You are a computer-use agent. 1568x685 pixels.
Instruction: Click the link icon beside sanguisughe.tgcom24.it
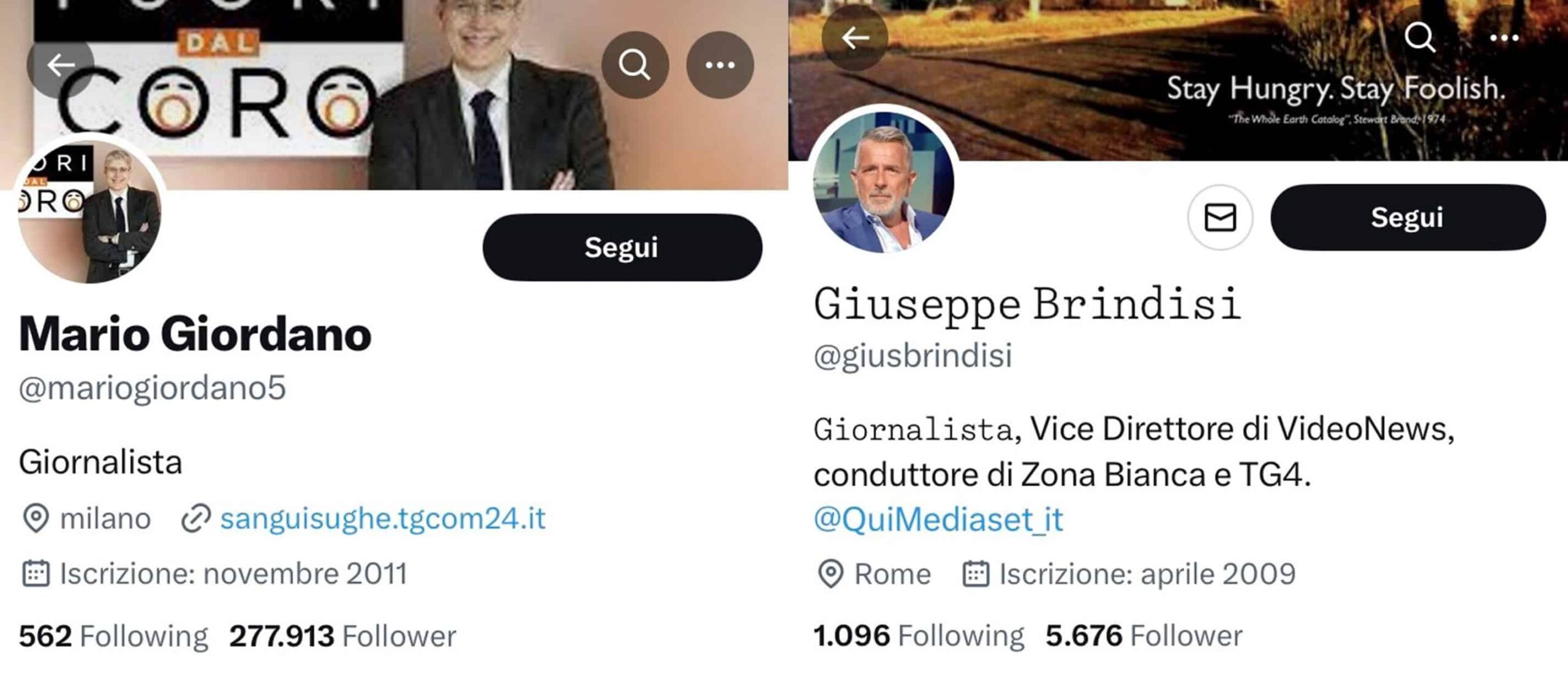196,519
